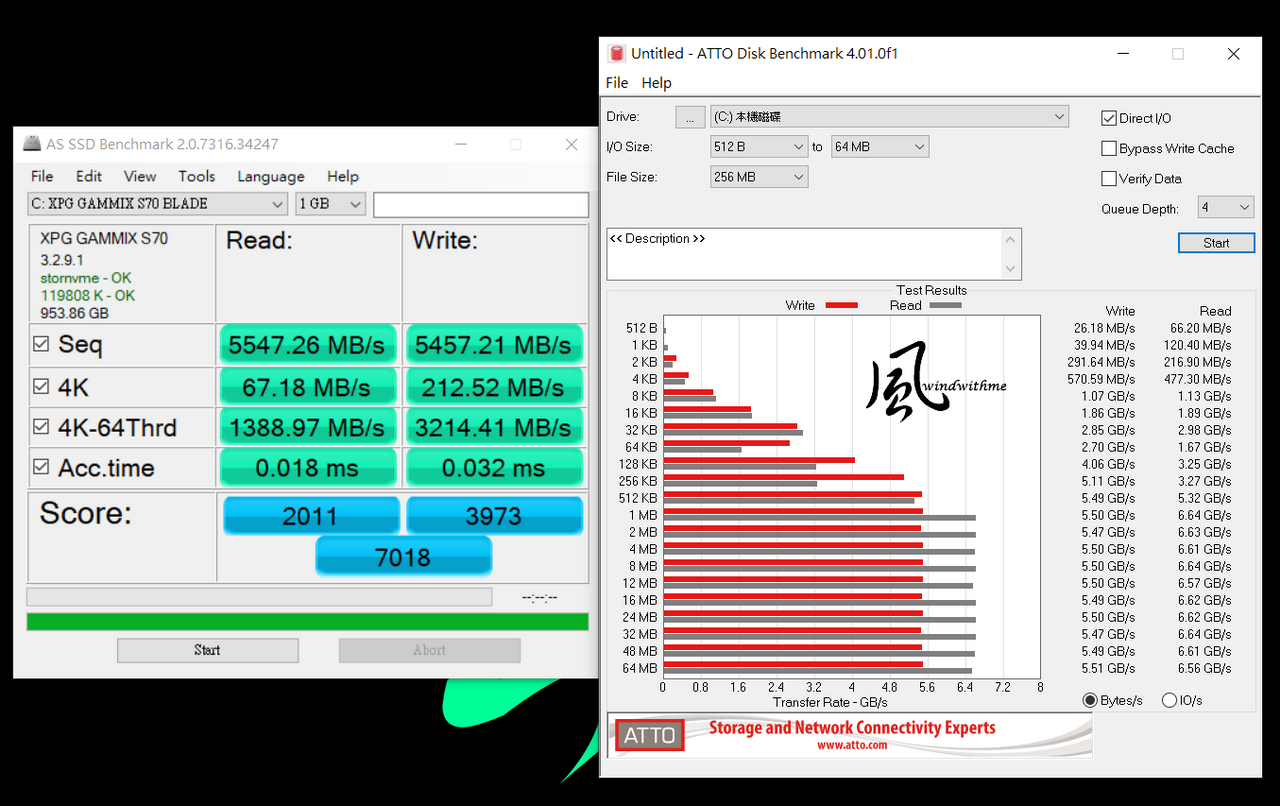1280x806 pixels.
Task: Open AS SSD Help menu
Action: pos(343,176)
